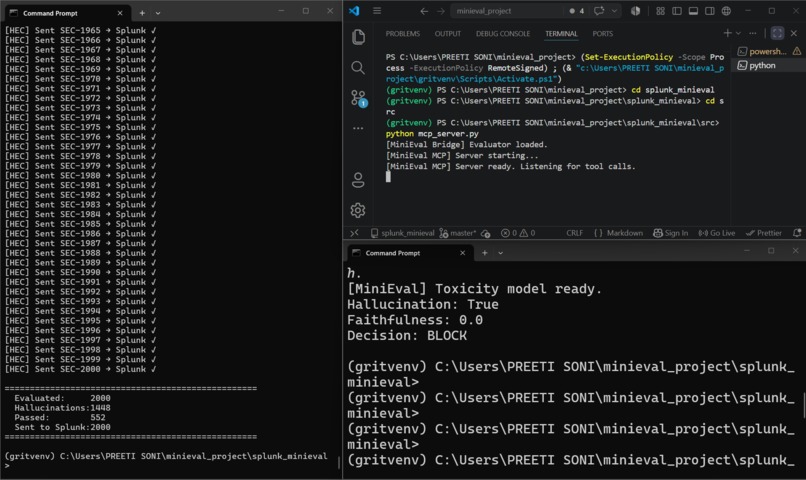Switch to the DEBUG CONSOLE tab
Image resolution: width=806 pixels, height=480 pixels.
(x=503, y=33)
